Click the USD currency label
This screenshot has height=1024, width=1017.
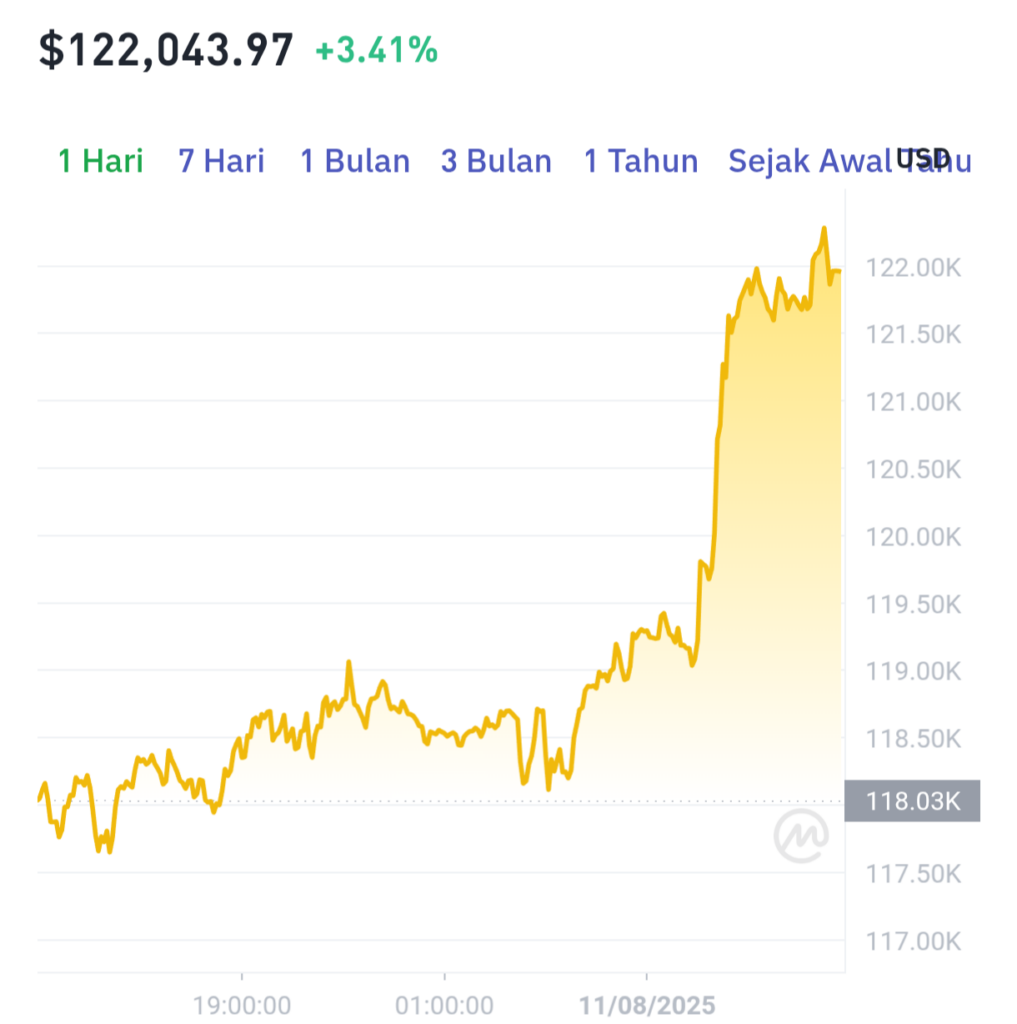pos(923,158)
